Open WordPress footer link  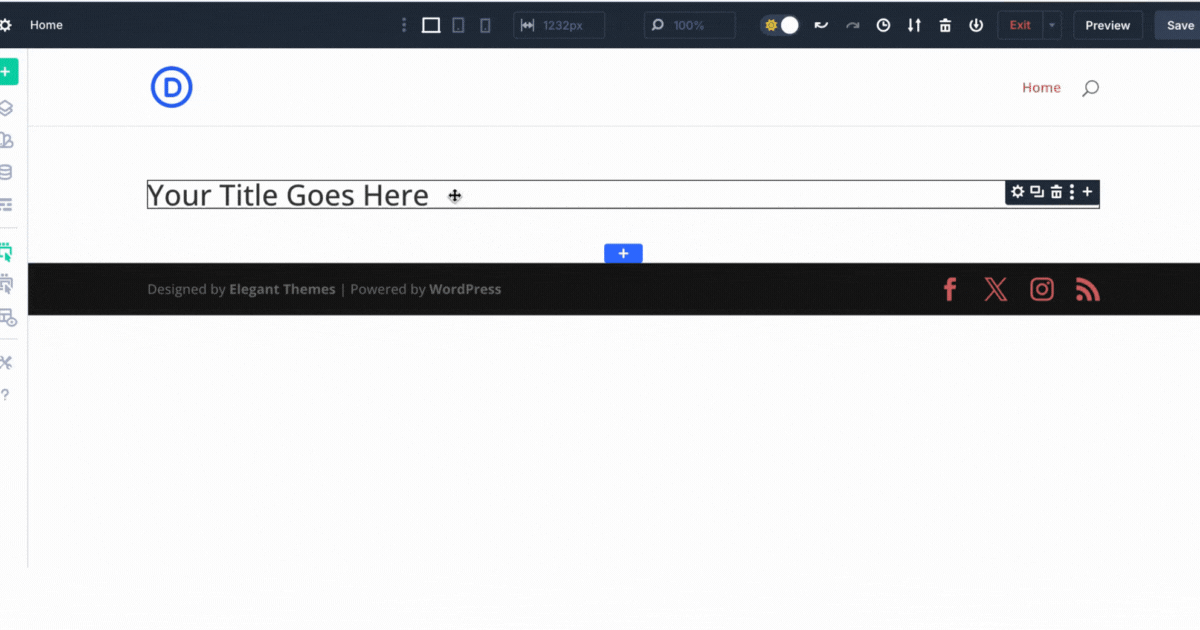[x=465, y=289]
